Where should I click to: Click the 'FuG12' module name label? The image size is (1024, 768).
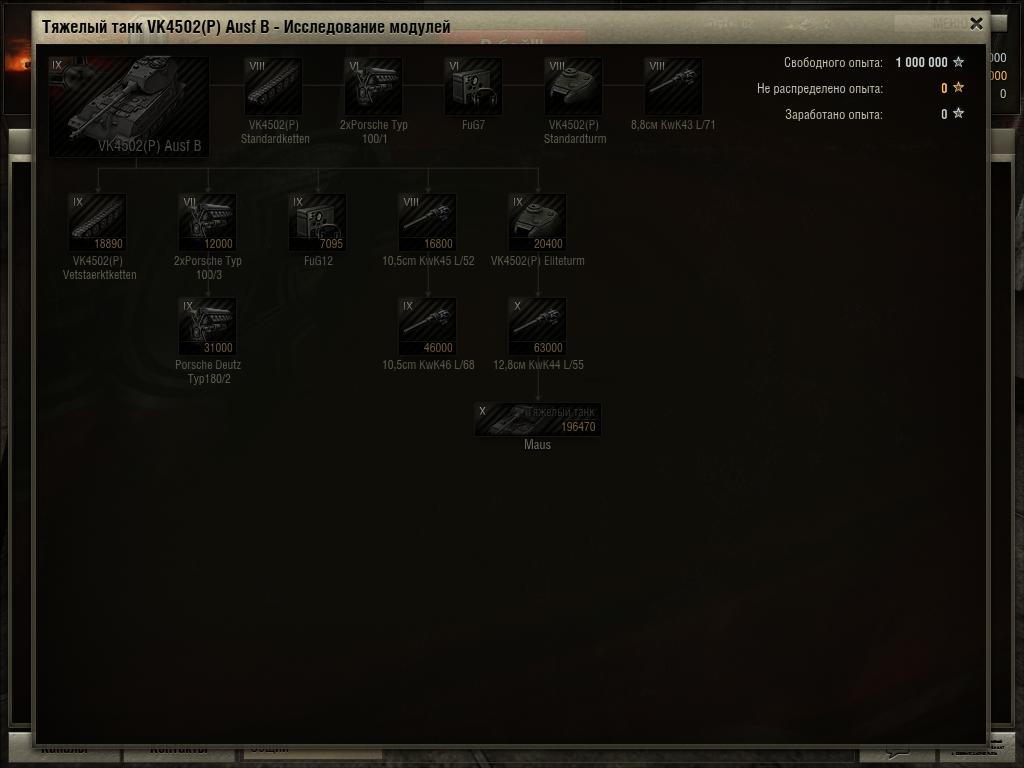coord(318,261)
